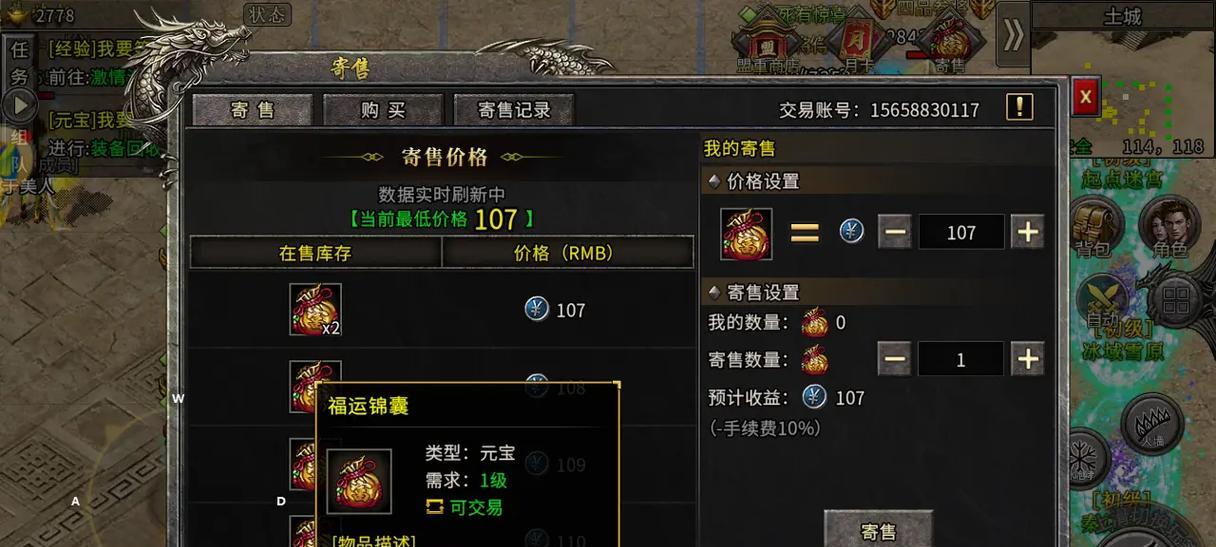Click the yellow exclamation info icon

tap(1019, 107)
